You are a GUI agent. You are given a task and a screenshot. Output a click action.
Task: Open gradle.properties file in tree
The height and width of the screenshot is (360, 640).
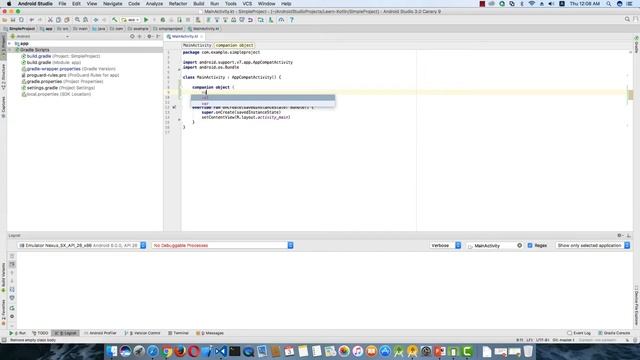tap(62, 82)
